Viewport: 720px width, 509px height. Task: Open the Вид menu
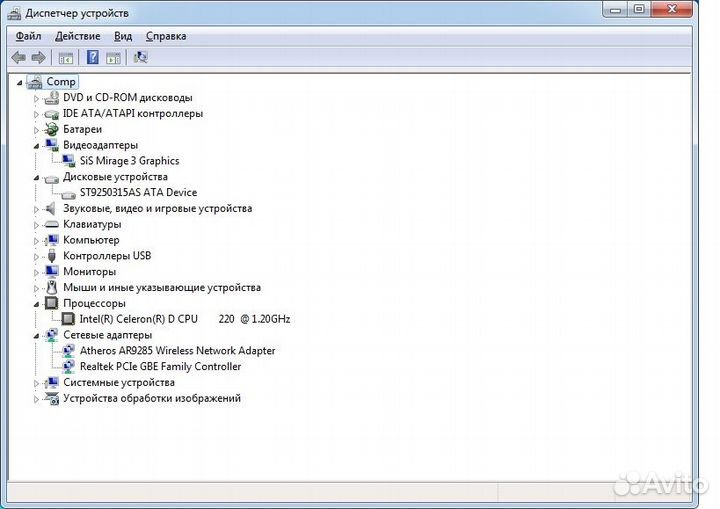click(123, 36)
